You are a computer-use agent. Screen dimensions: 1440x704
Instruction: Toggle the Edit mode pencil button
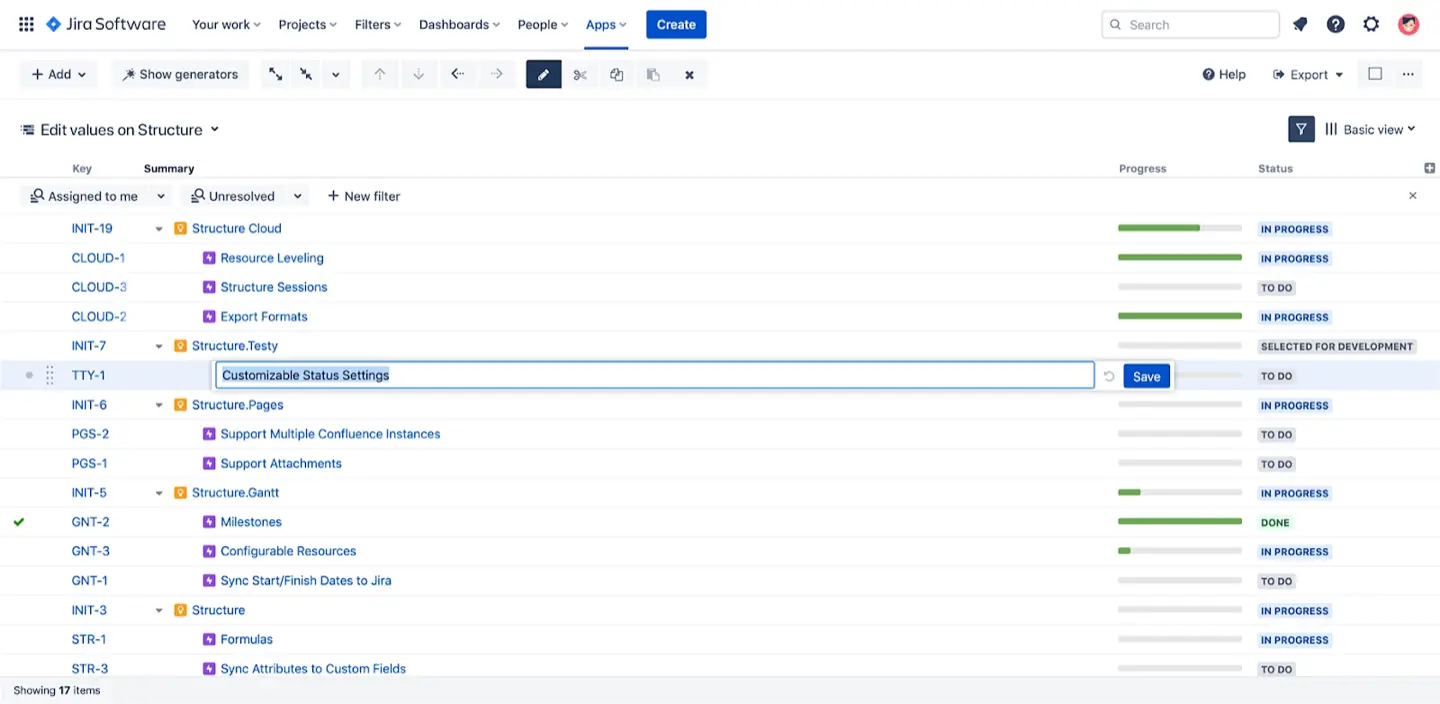click(x=543, y=74)
